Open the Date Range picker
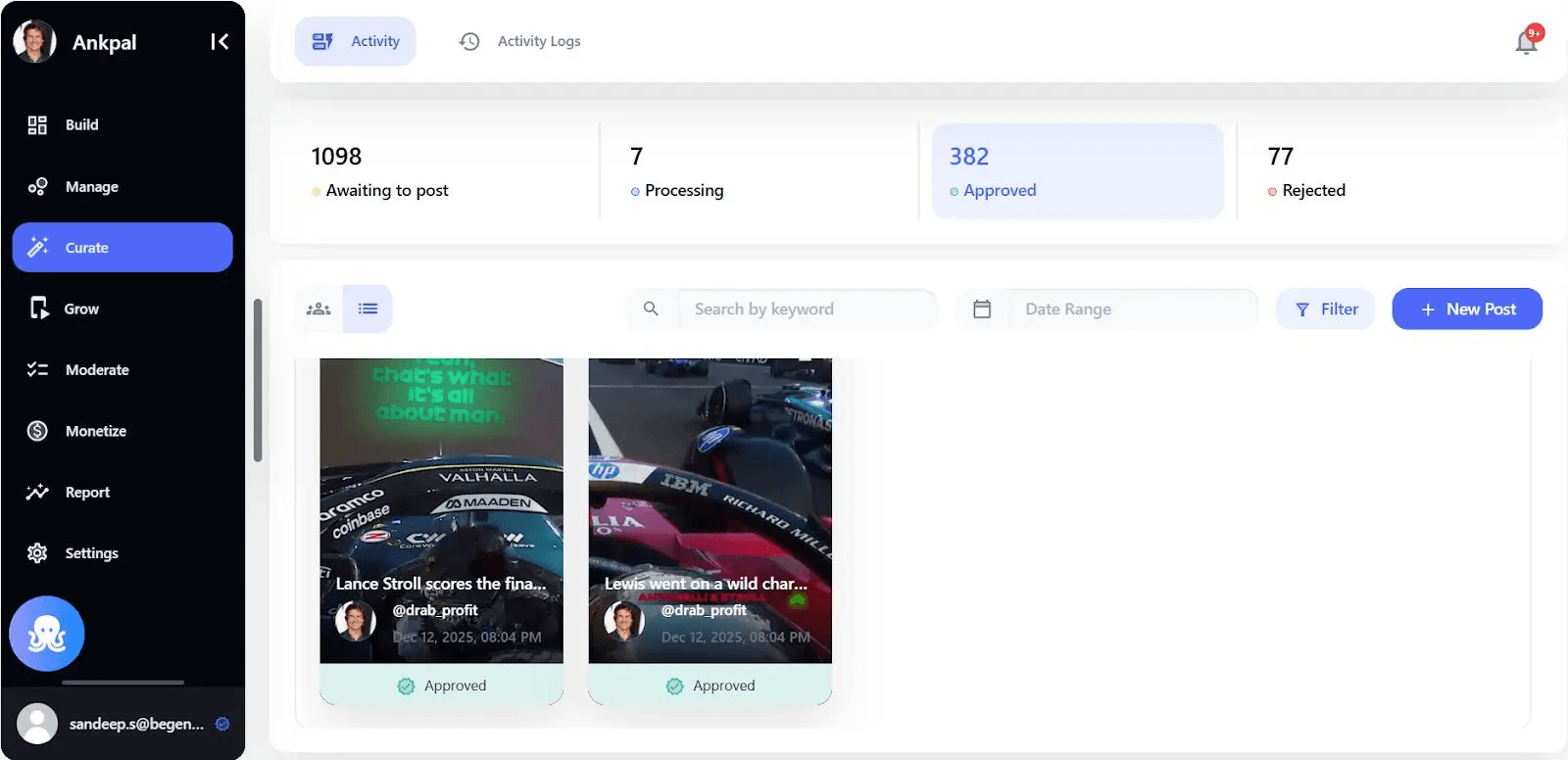Image resolution: width=1568 pixels, height=760 pixels. (1133, 309)
